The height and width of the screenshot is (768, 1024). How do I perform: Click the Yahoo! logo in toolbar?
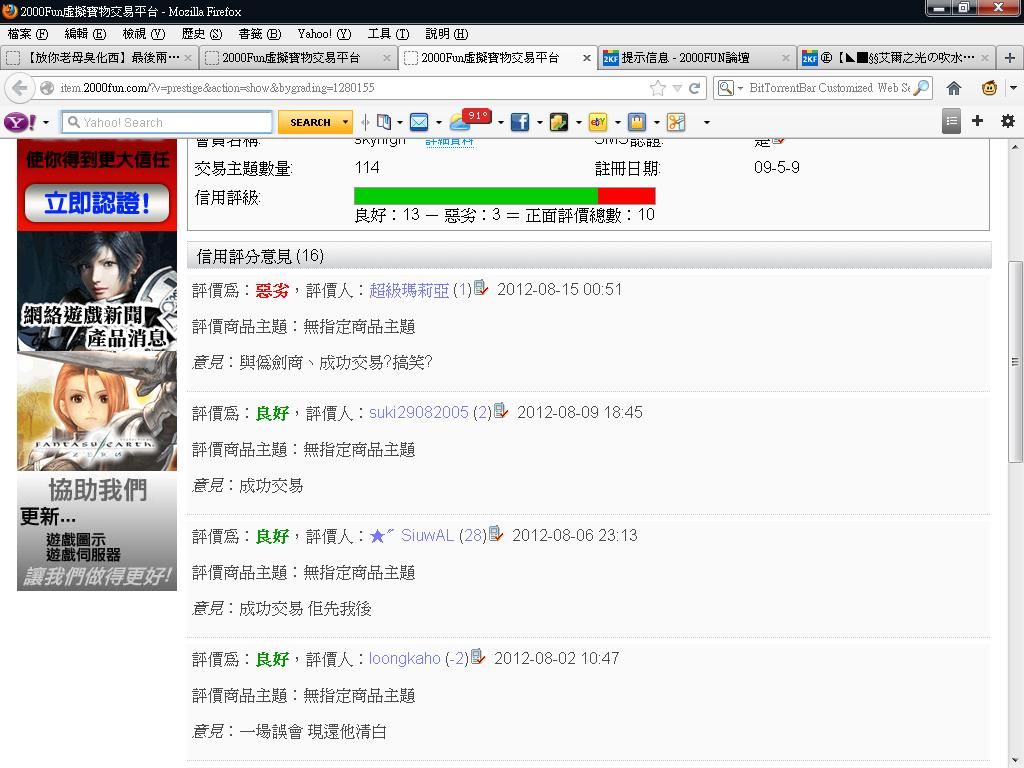(19, 122)
